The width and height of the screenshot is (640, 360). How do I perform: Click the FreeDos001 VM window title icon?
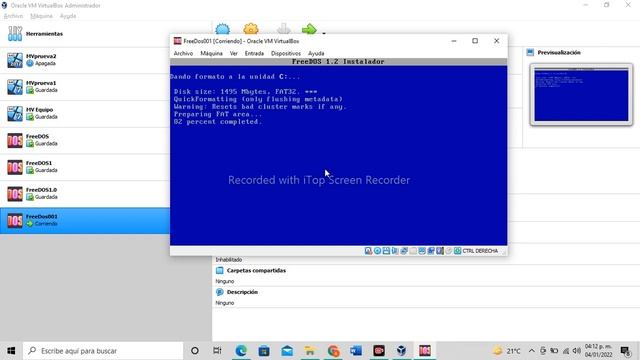click(x=178, y=41)
